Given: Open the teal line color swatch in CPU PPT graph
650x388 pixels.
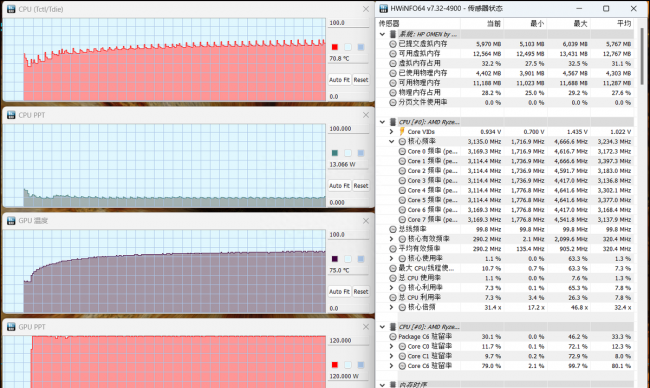Looking at the screenshot, I should coord(335,153).
